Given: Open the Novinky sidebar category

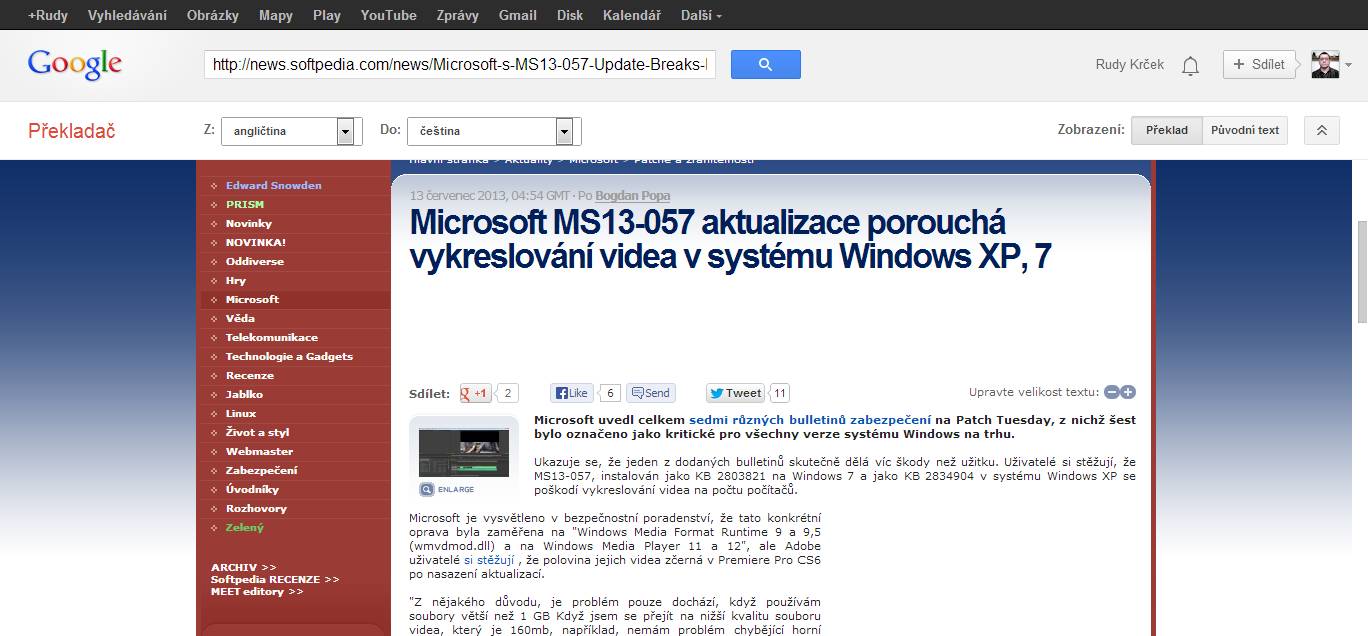Looking at the screenshot, I should click(x=249, y=223).
